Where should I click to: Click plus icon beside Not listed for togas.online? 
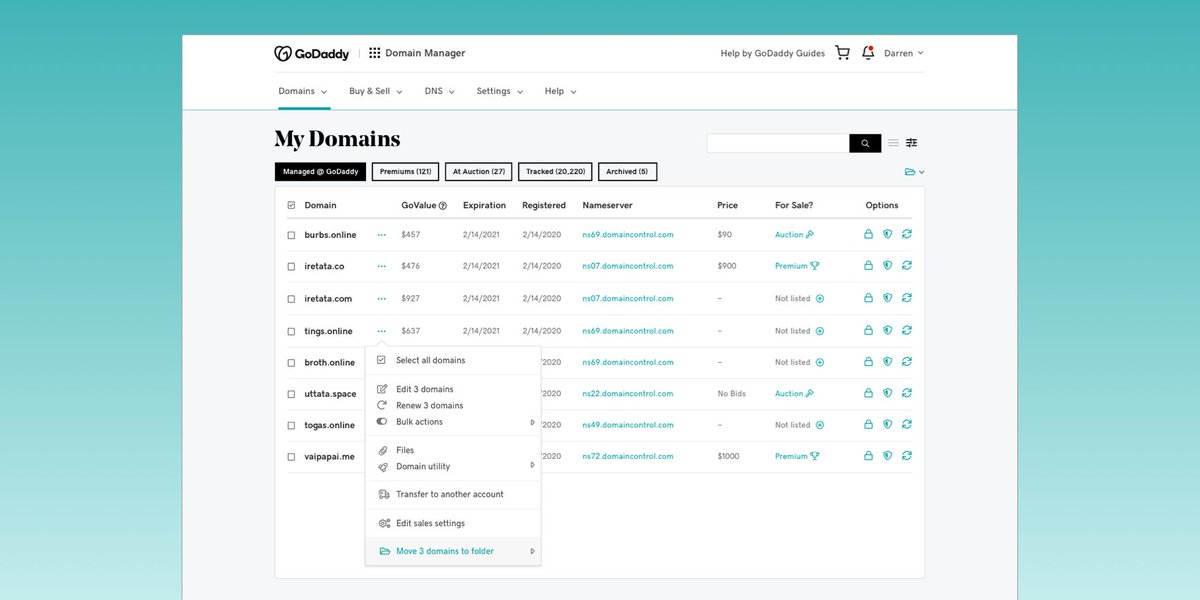(820, 425)
